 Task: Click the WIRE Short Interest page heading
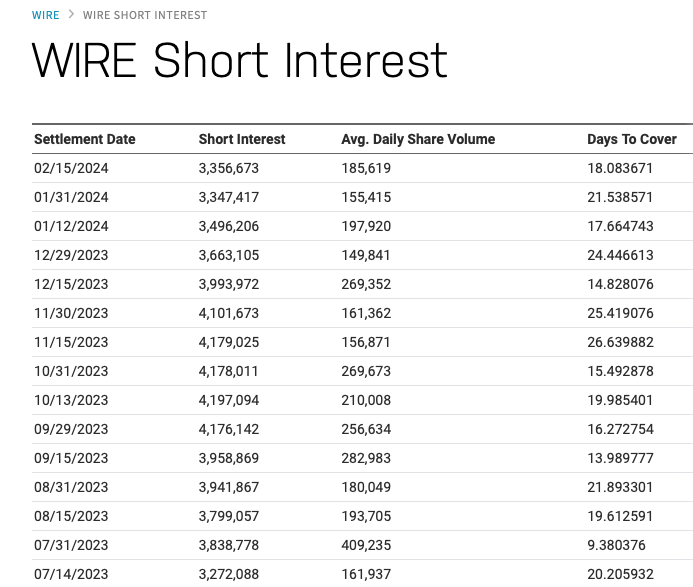(x=240, y=61)
